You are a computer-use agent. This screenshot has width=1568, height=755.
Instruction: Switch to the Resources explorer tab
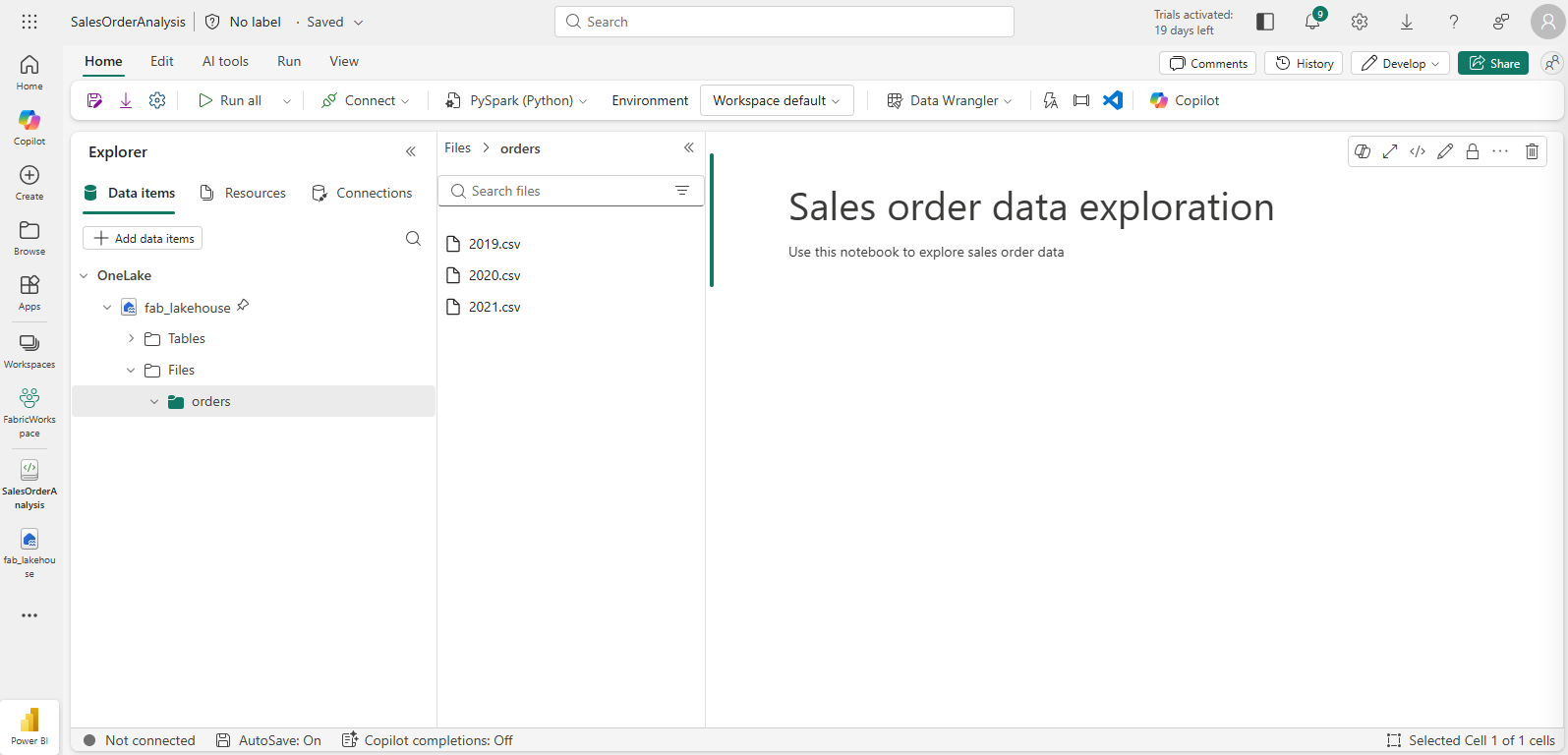[x=243, y=193]
